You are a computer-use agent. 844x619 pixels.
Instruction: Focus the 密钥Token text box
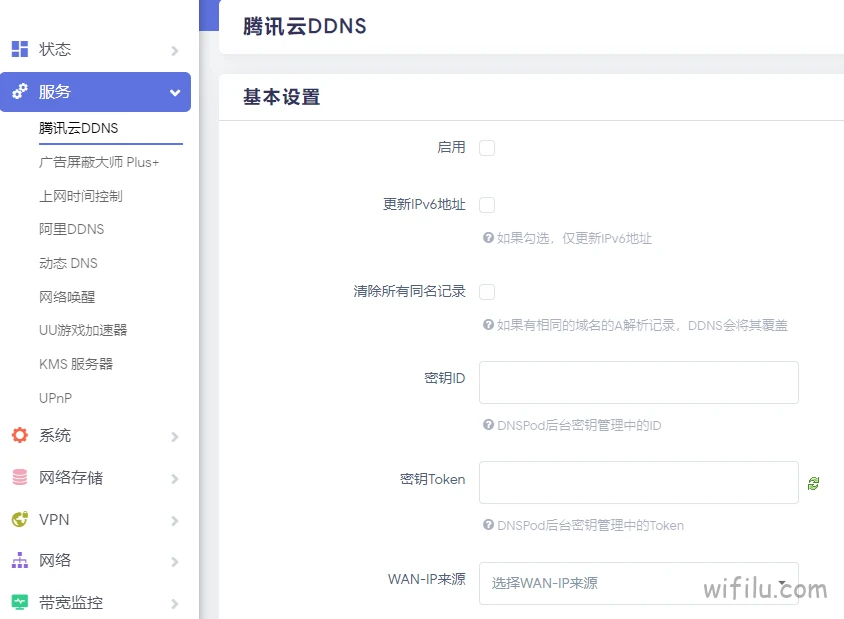[x=639, y=482]
